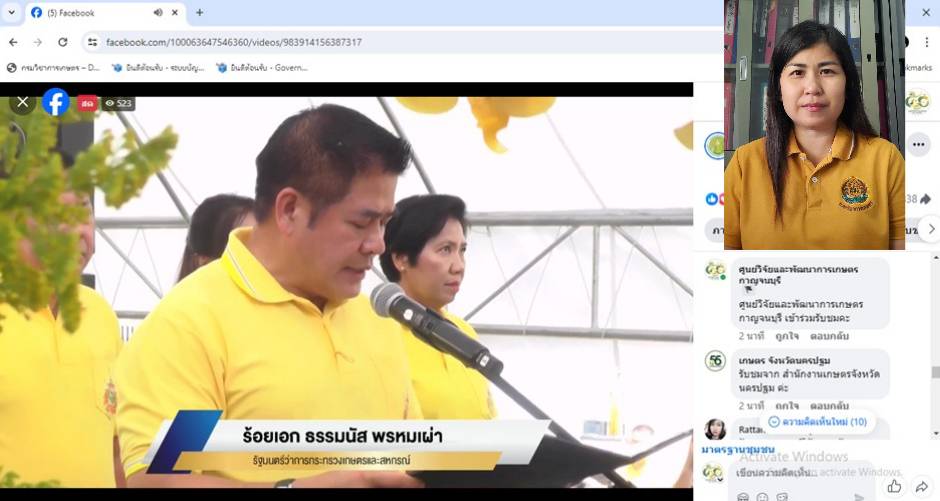Image resolution: width=940 pixels, height=501 pixels.
Task: Click the 523 viewers count indicator
Action: click(118, 103)
